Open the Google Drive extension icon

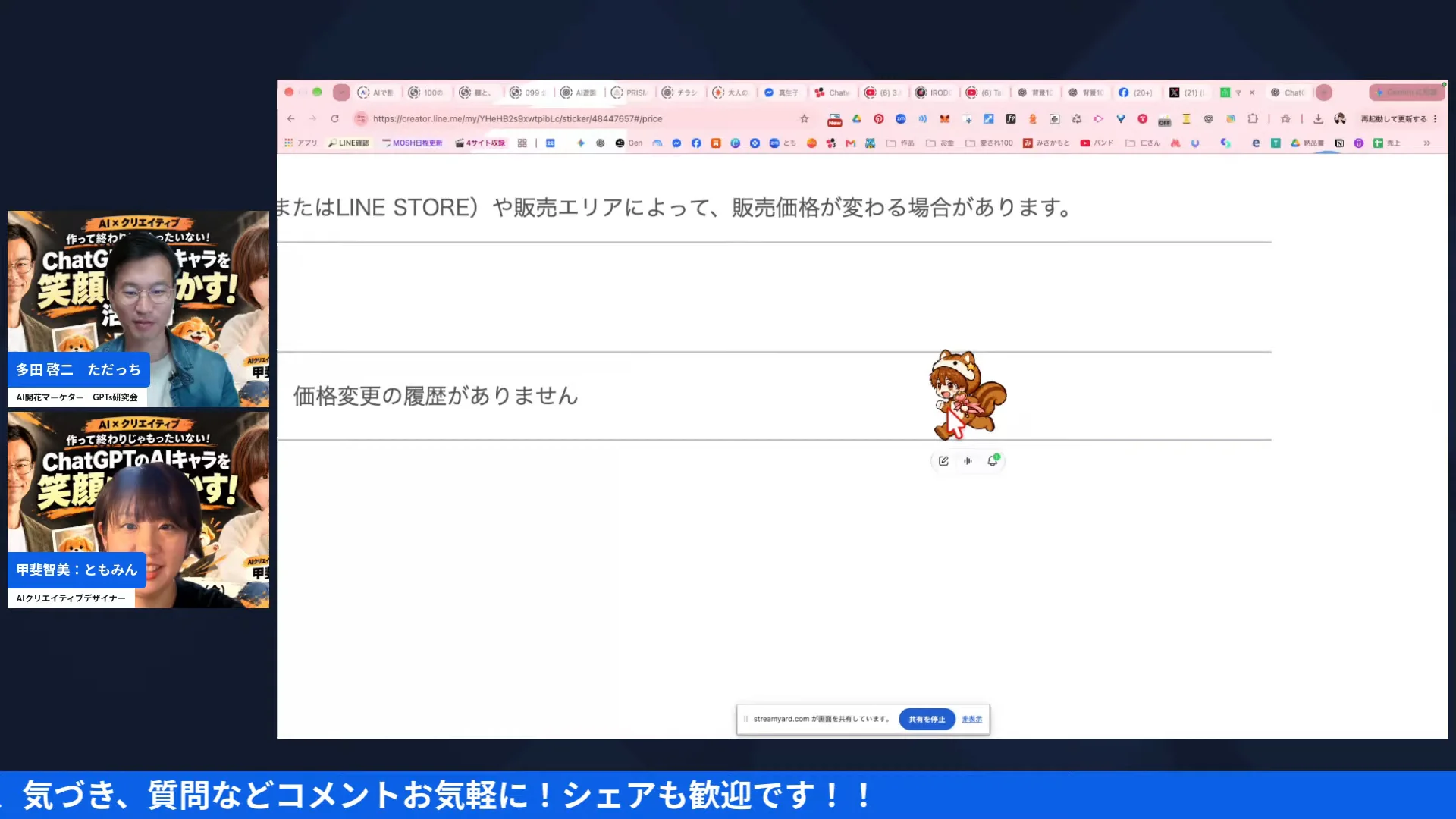[x=857, y=118]
